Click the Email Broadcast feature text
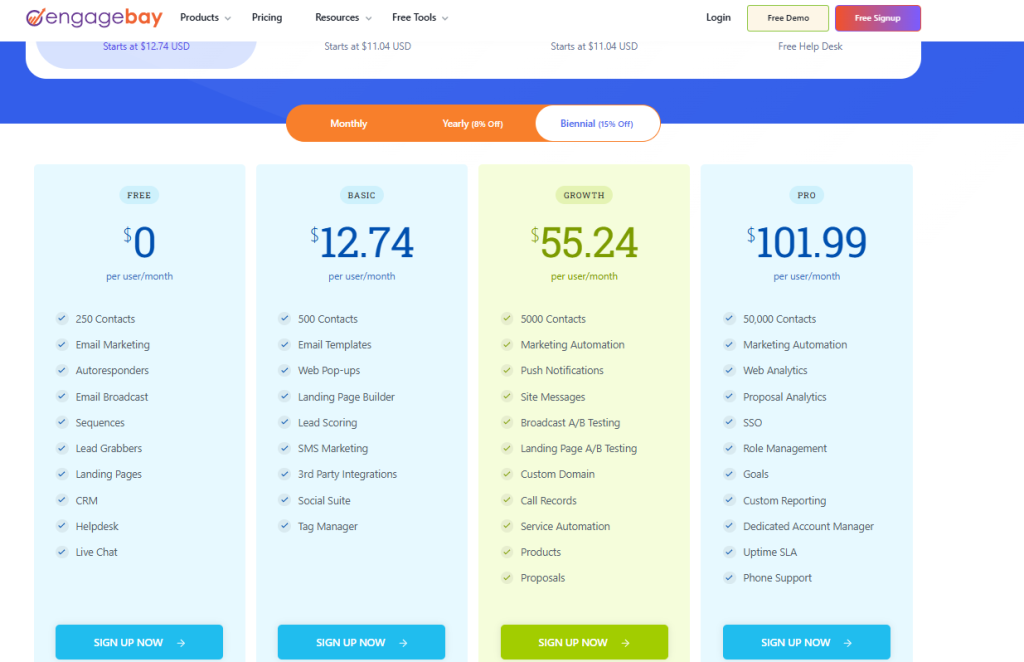1024x662 pixels. pos(112,397)
